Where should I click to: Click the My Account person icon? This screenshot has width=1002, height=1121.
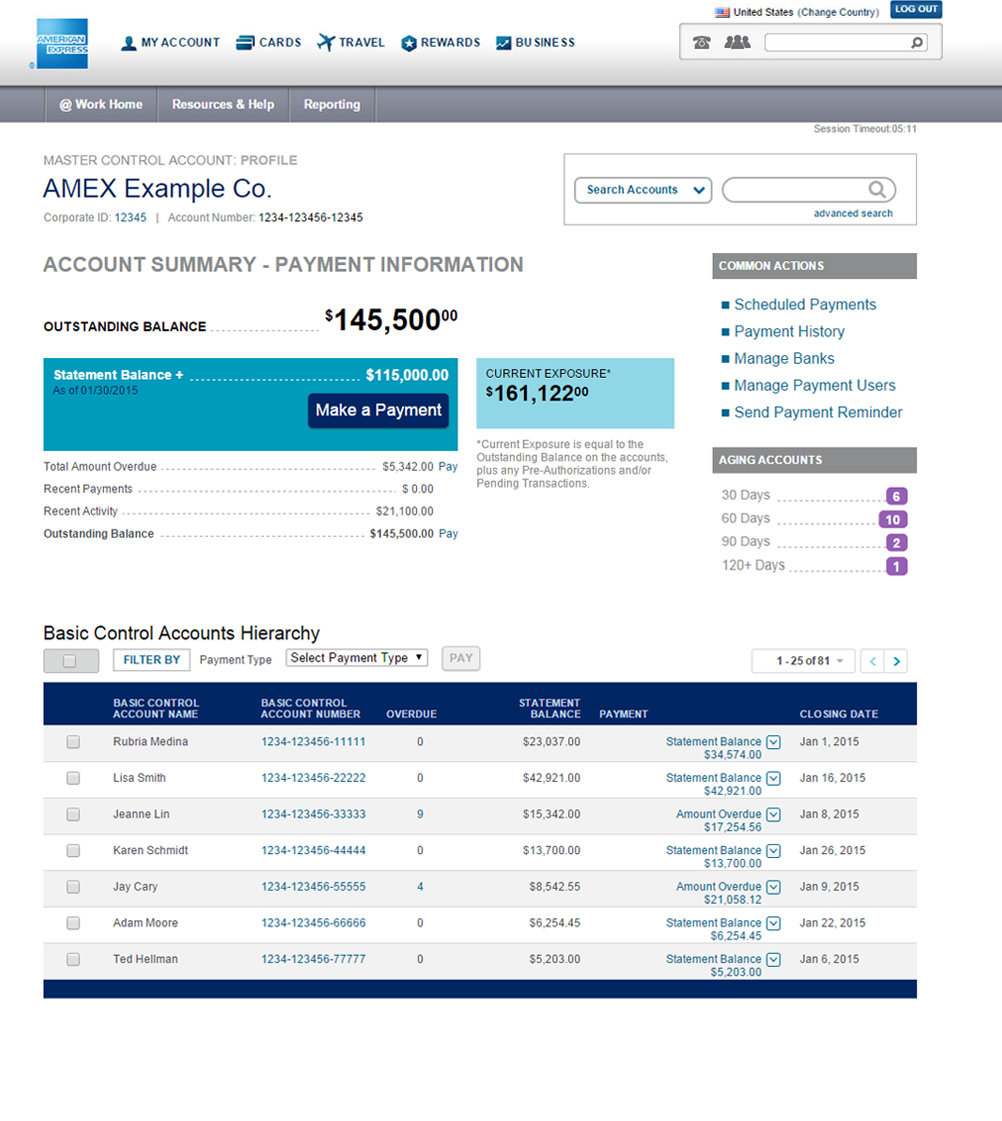pyautogui.click(x=129, y=43)
